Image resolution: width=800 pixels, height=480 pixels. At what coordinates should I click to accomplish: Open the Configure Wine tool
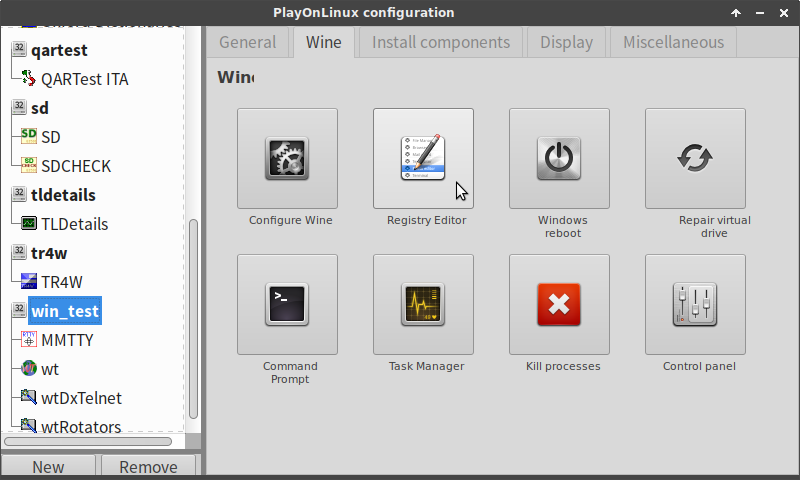tap(287, 158)
